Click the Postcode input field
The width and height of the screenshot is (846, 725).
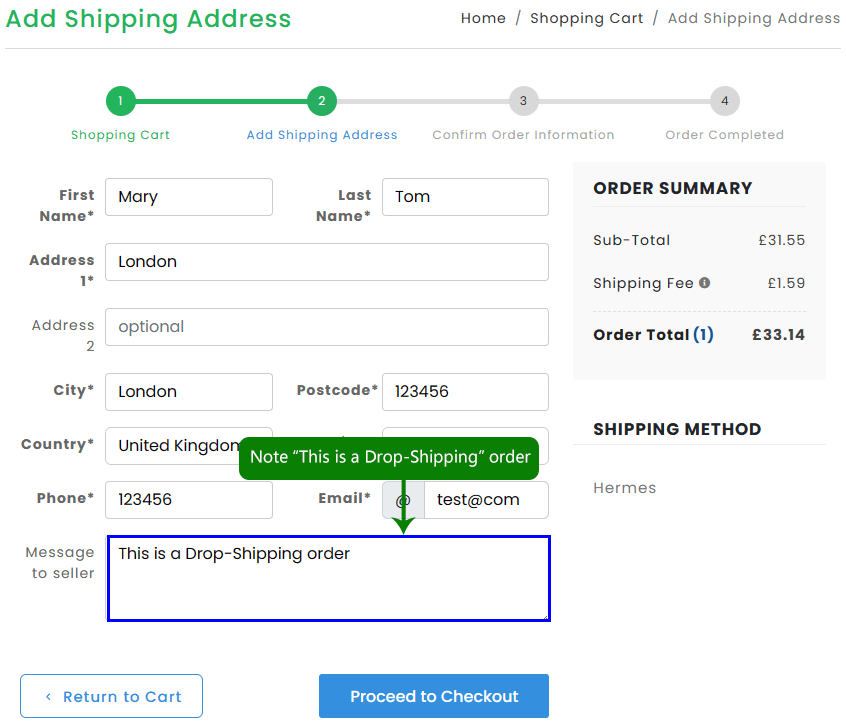(x=465, y=392)
